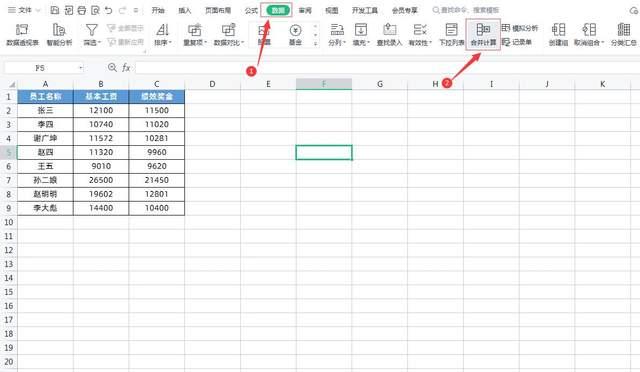This screenshot has width=640, height=372.
Task: Undo the last action in quick toolbar
Action: [x=109, y=10]
